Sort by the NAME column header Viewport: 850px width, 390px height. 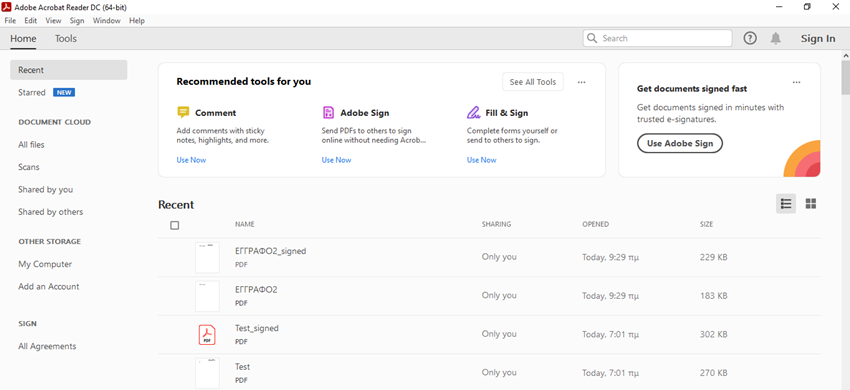pyautogui.click(x=244, y=224)
